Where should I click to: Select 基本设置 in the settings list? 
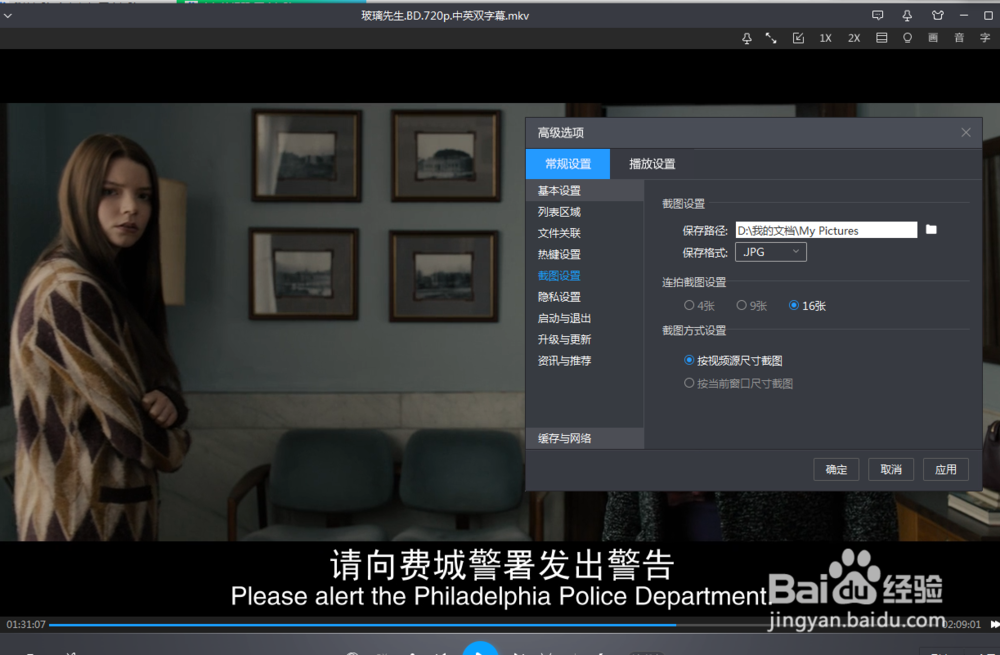pyautogui.click(x=584, y=191)
